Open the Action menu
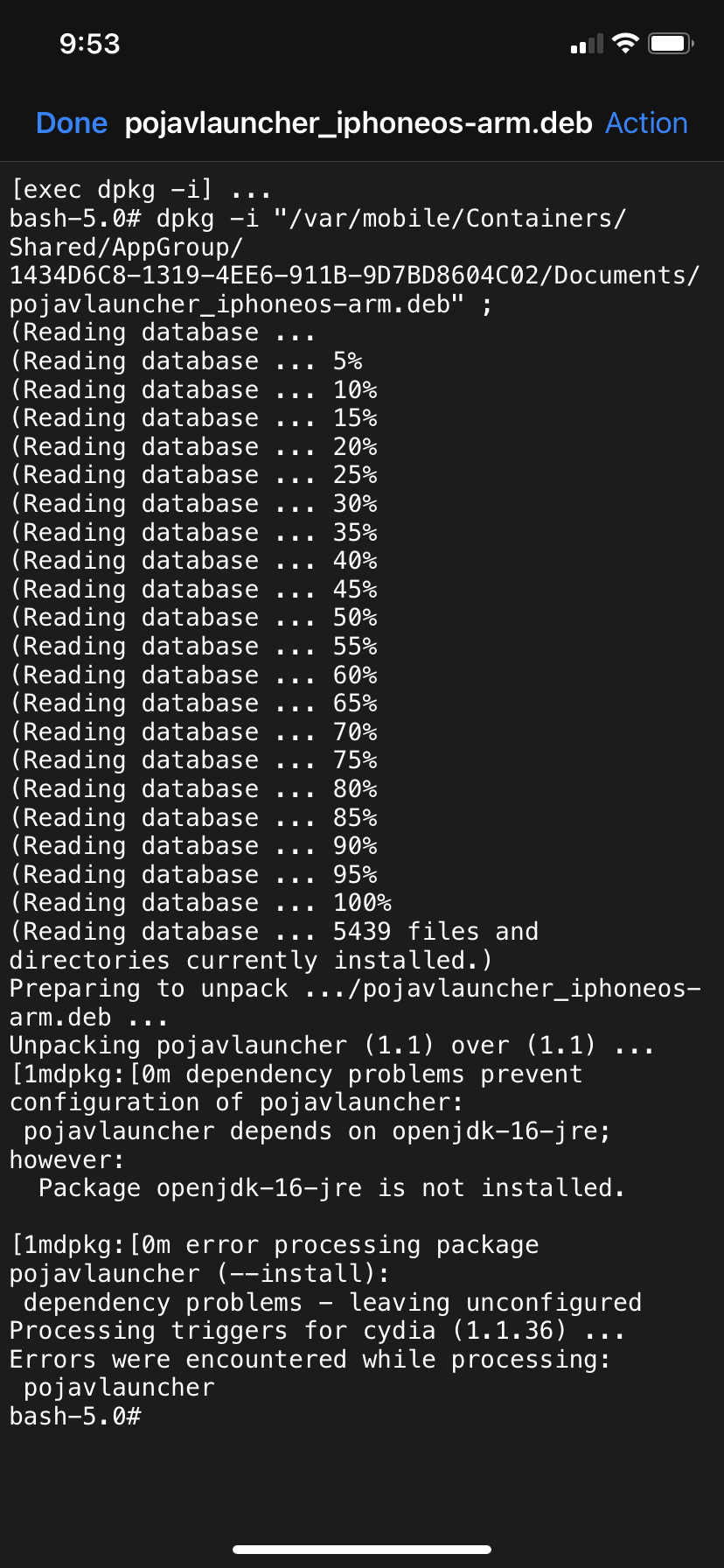The height and width of the screenshot is (1568, 724). (x=647, y=123)
